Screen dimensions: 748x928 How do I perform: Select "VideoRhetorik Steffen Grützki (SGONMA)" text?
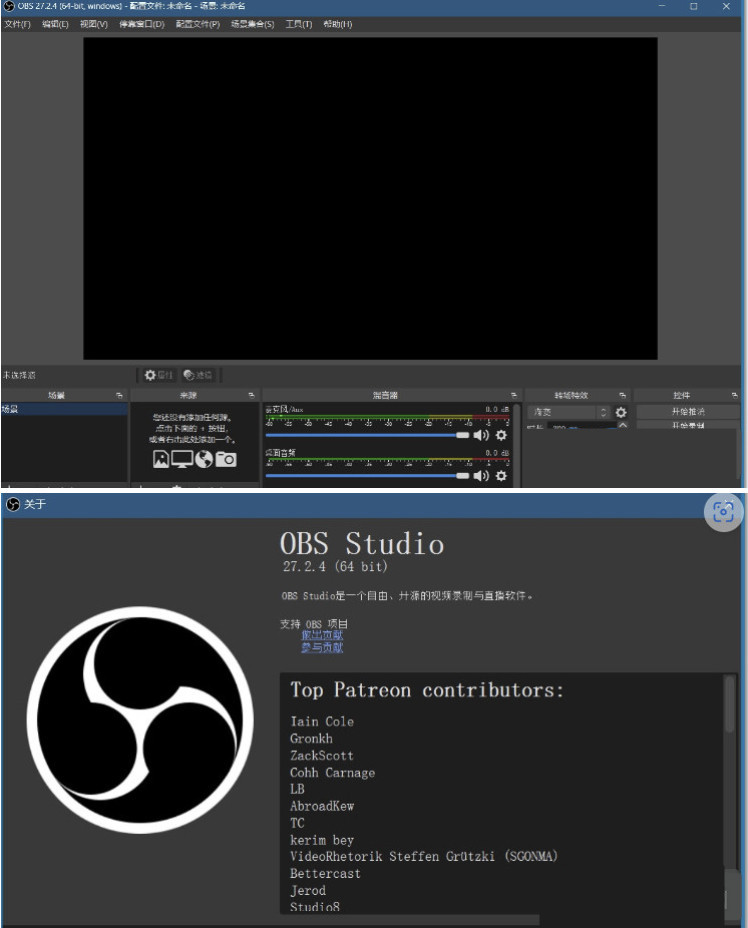424,856
